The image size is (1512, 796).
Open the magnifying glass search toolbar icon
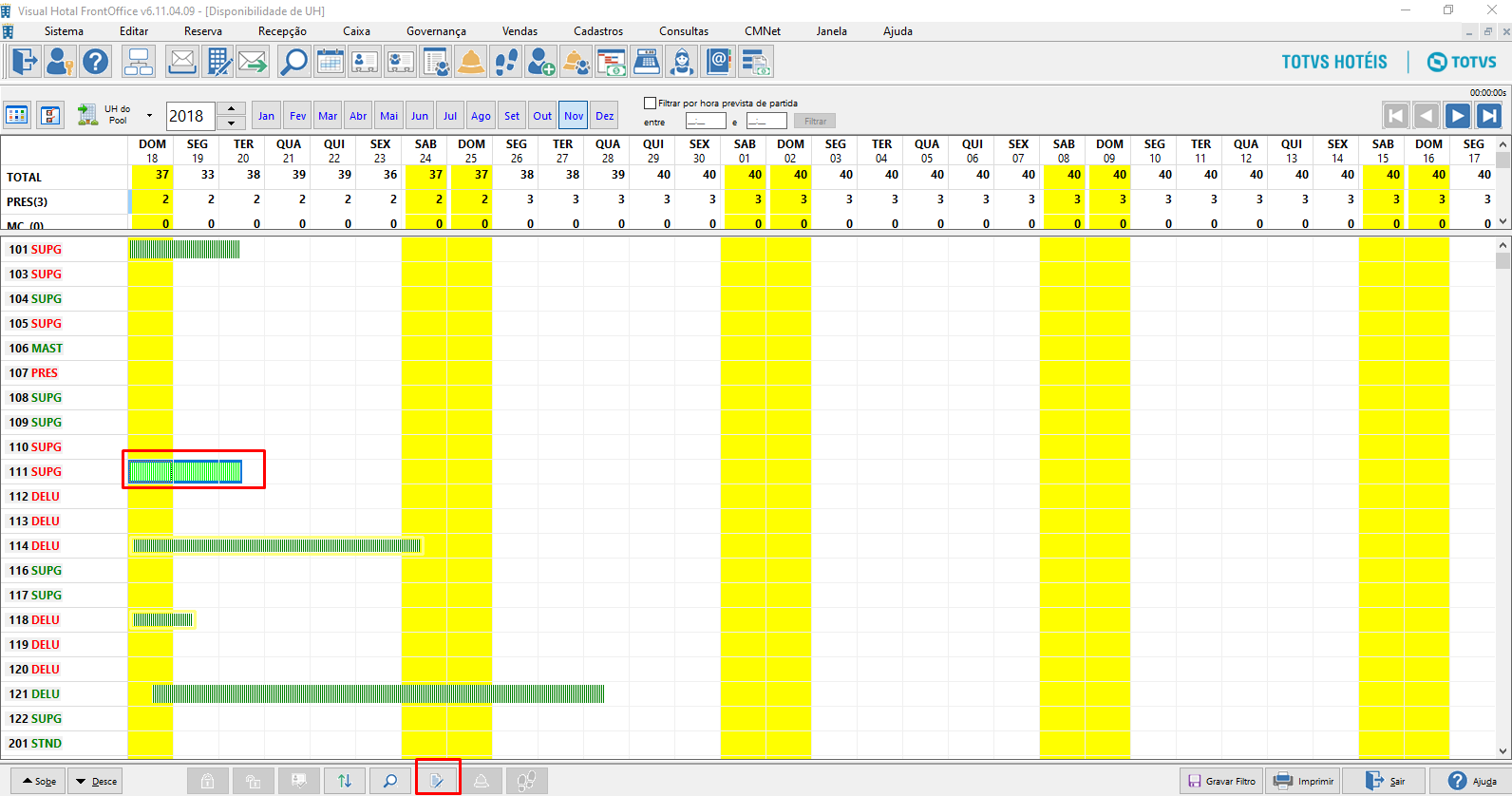pos(293,62)
